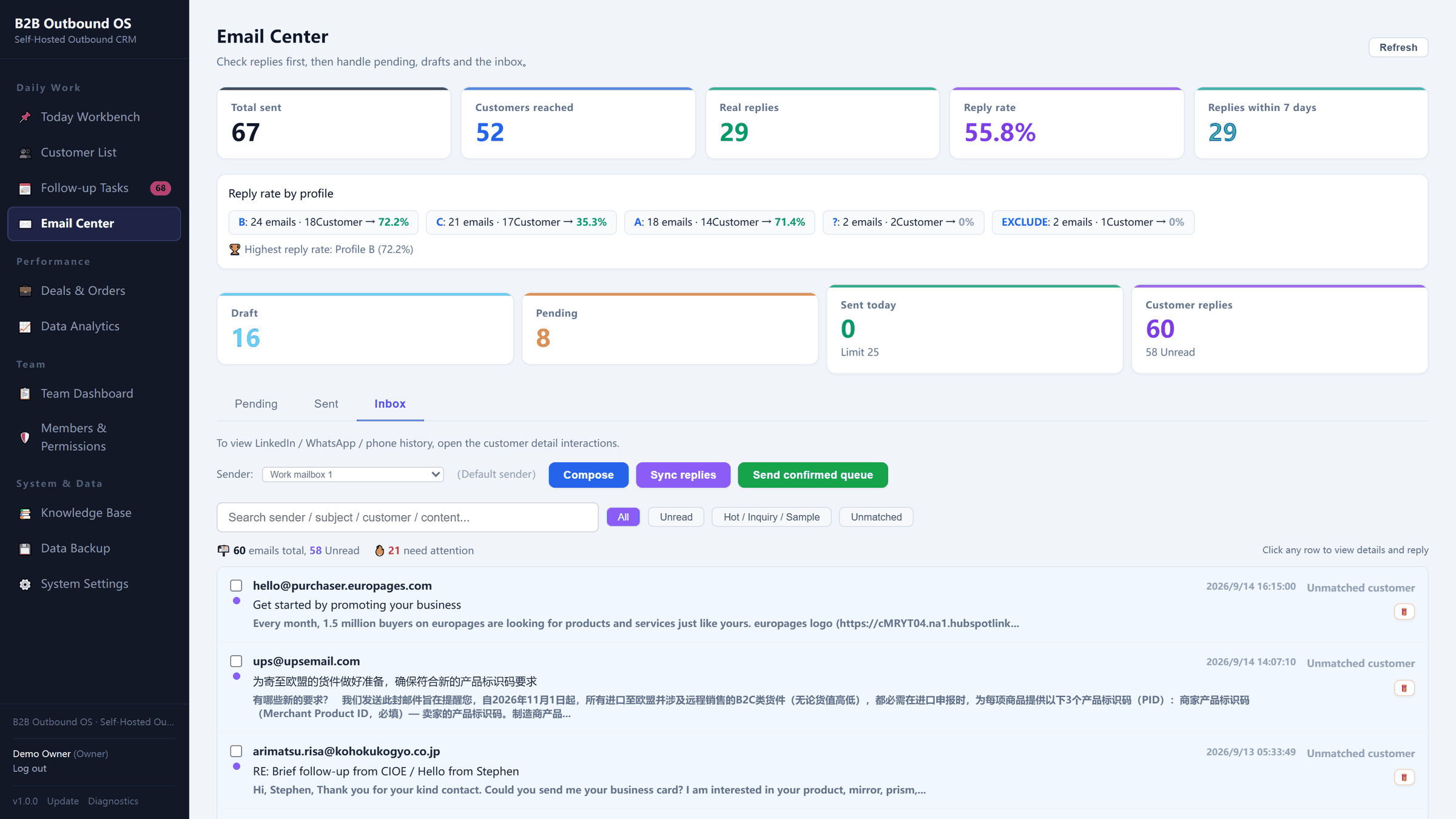The height and width of the screenshot is (819, 1456).
Task: Click the EXCLUDE profile reply rate chip
Action: pyautogui.click(x=1093, y=222)
